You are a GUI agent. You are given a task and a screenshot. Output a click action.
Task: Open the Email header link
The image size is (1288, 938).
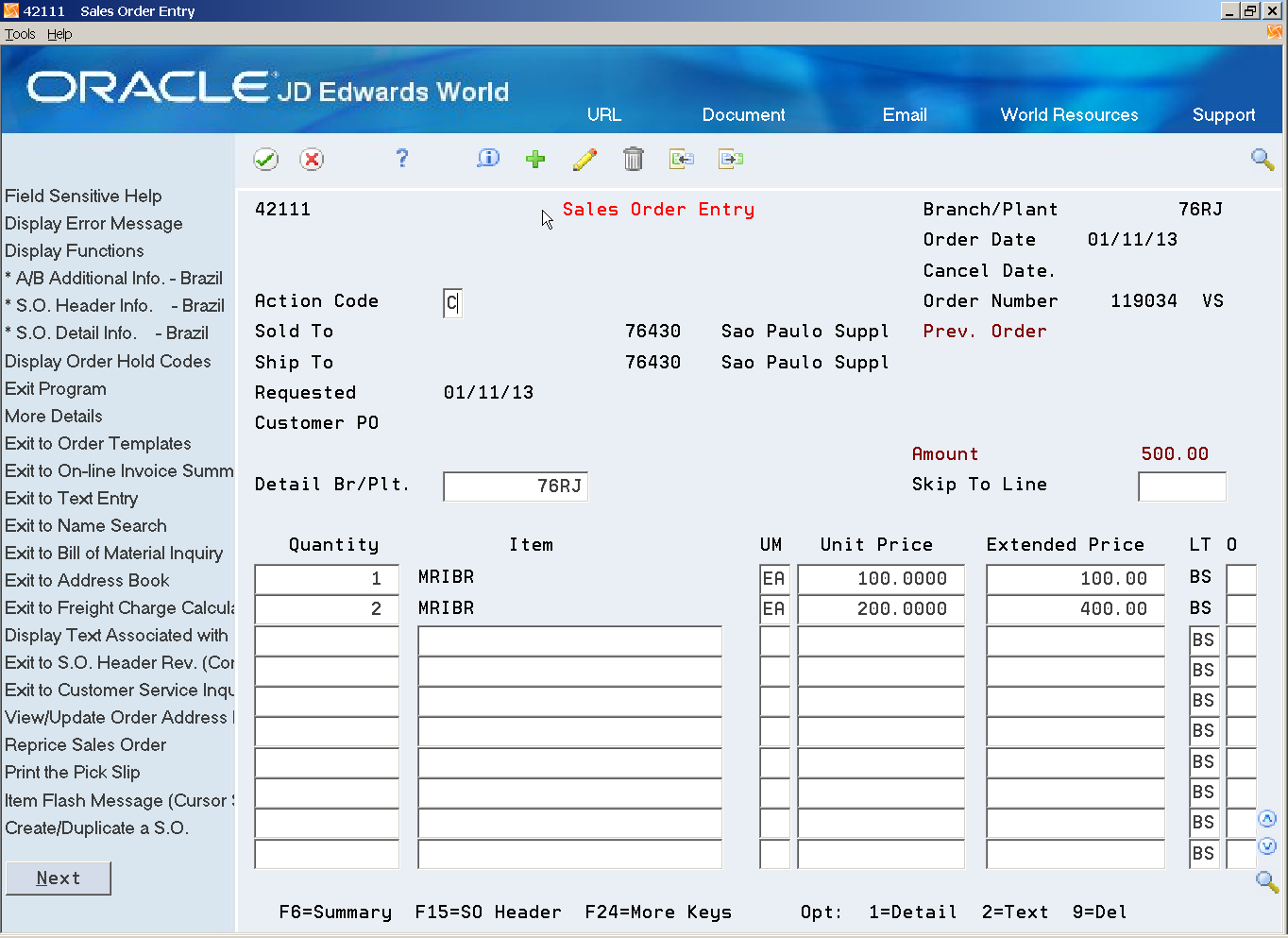pyautogui.click(x=905, y=114)
